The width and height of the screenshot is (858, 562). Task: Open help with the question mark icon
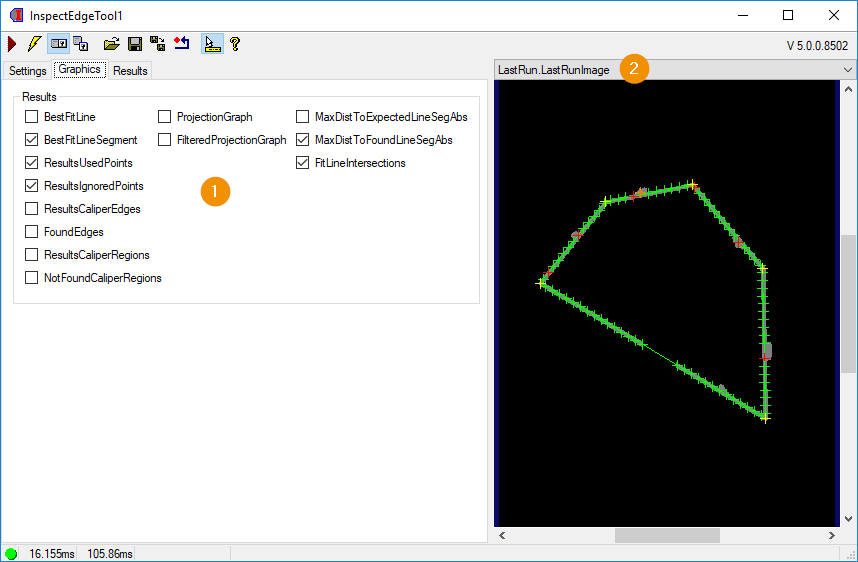point(235,44)
